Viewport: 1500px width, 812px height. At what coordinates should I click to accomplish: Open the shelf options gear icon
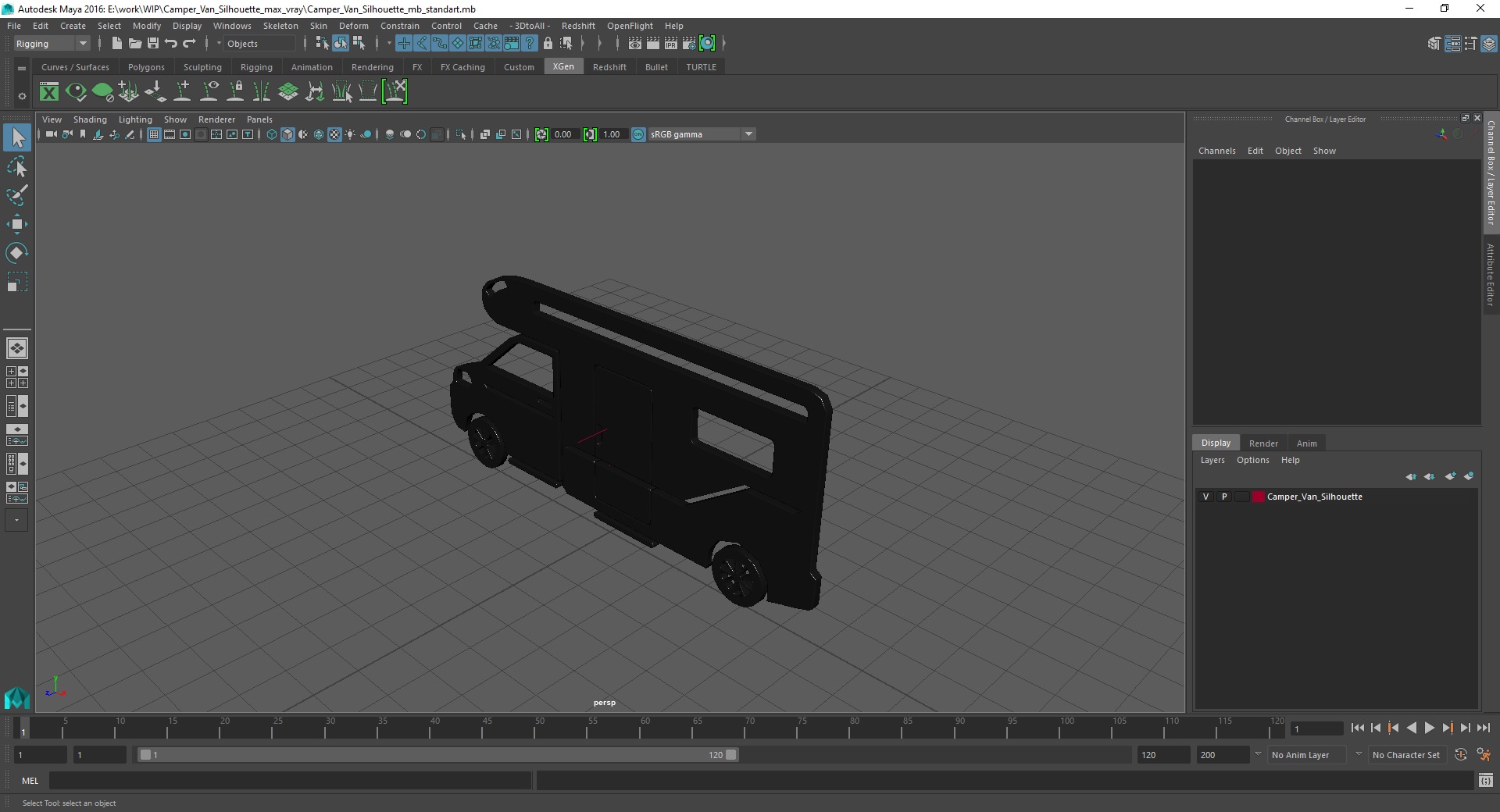[22, 96]
